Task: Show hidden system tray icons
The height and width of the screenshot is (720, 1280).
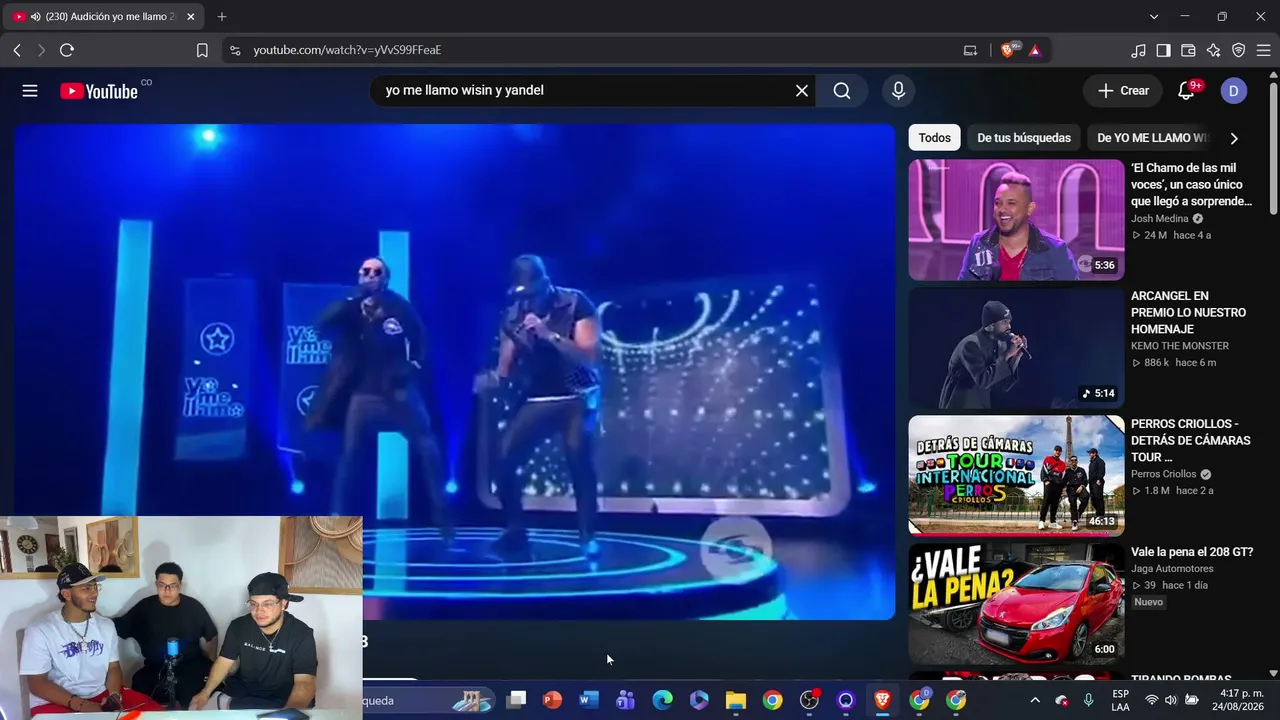Action: click(x=1035, y=700)
